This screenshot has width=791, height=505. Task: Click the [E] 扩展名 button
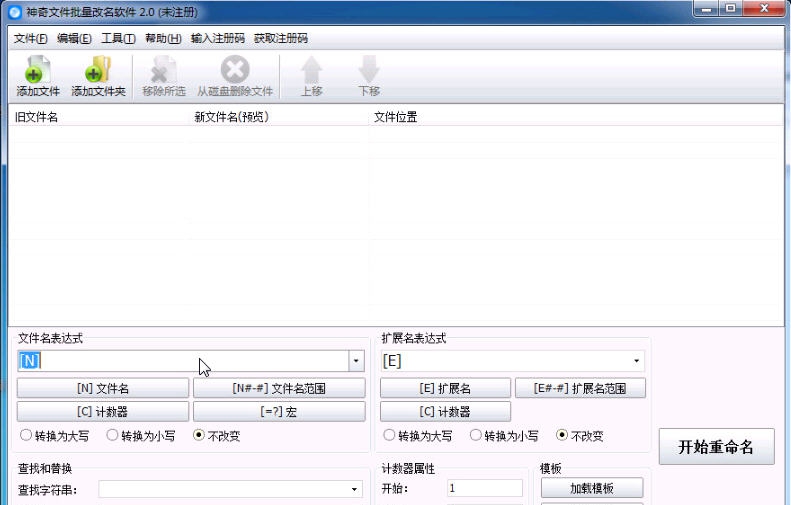pyautogui.click(x=445, y=388)
